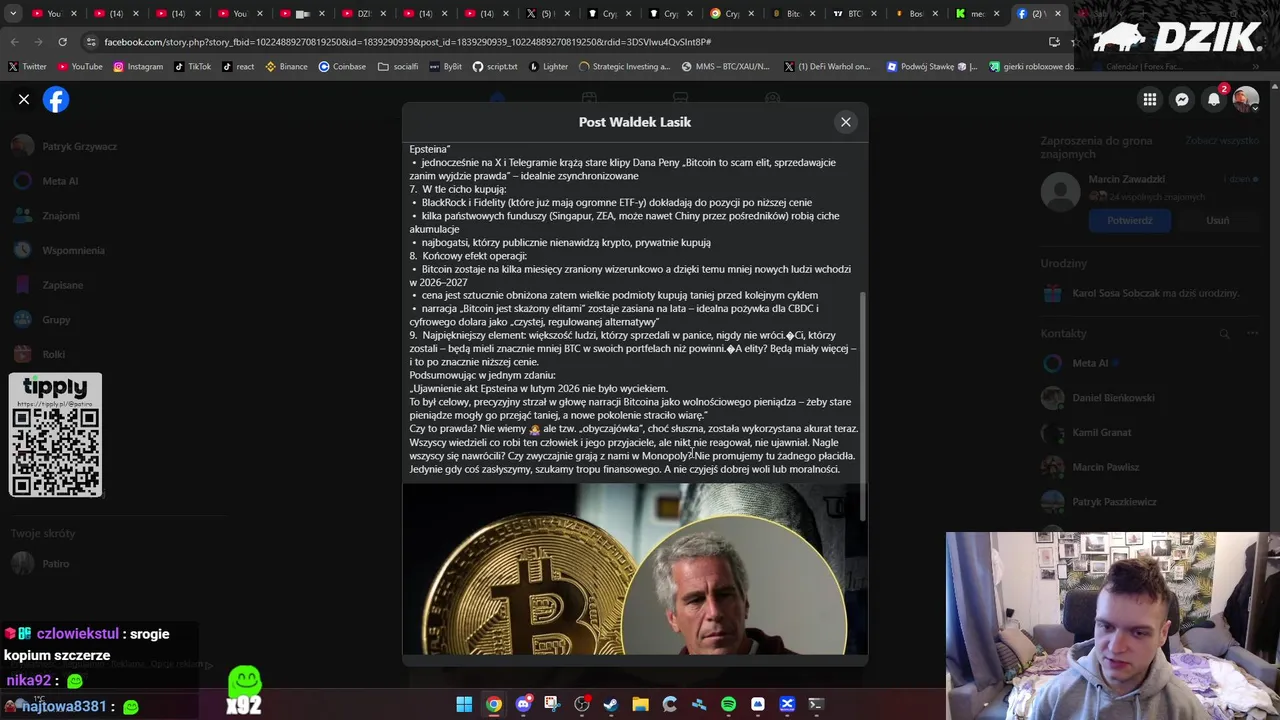Open Znajomi in the left sidebar
Screen dimensions: 1280x720
coord(46,216)
